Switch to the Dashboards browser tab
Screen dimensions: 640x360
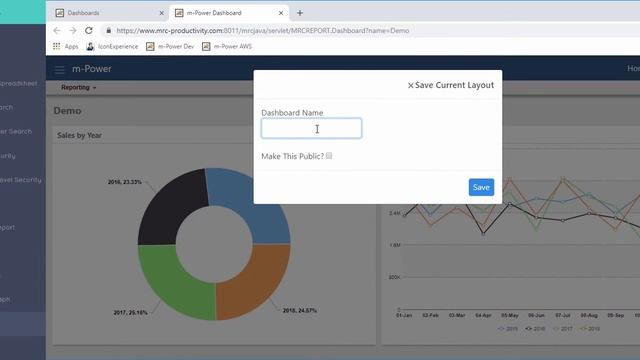[110, 13]
